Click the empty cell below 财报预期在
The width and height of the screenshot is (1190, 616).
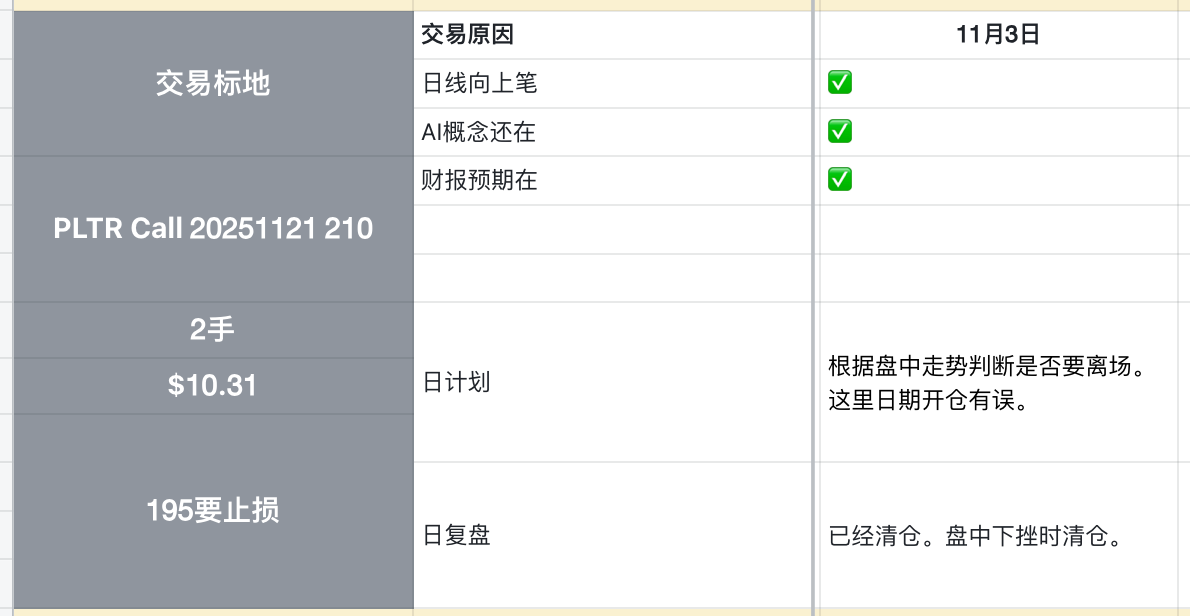613,229
